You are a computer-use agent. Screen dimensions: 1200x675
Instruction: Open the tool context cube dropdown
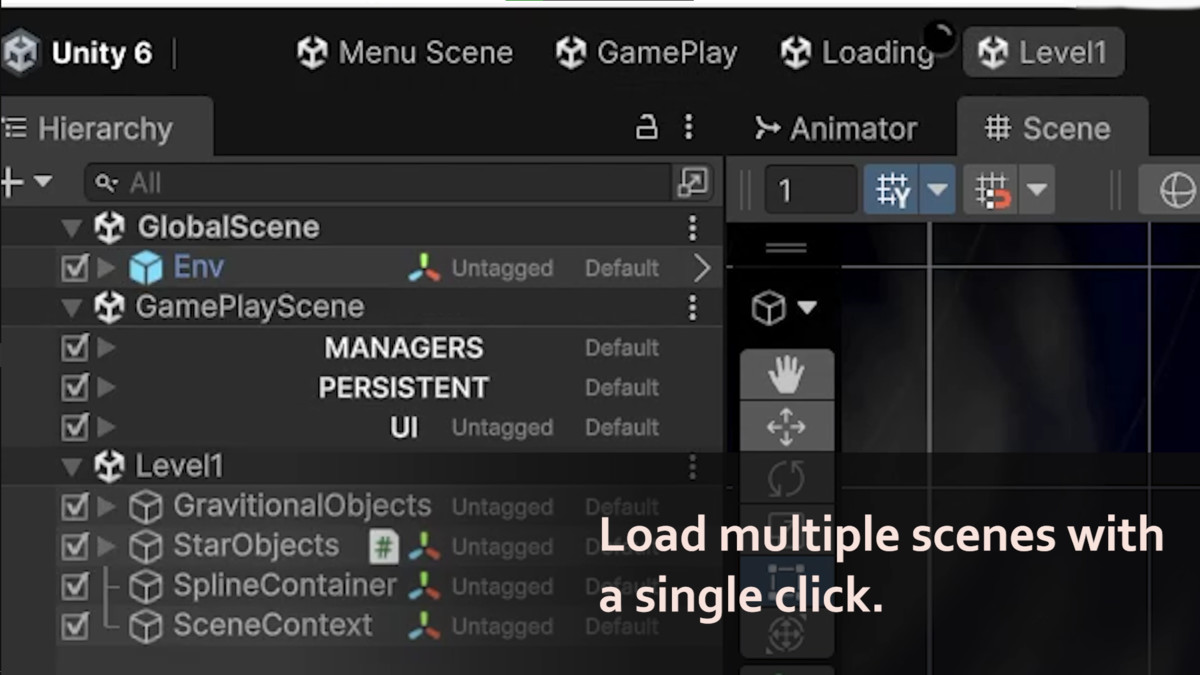(783, 309)
